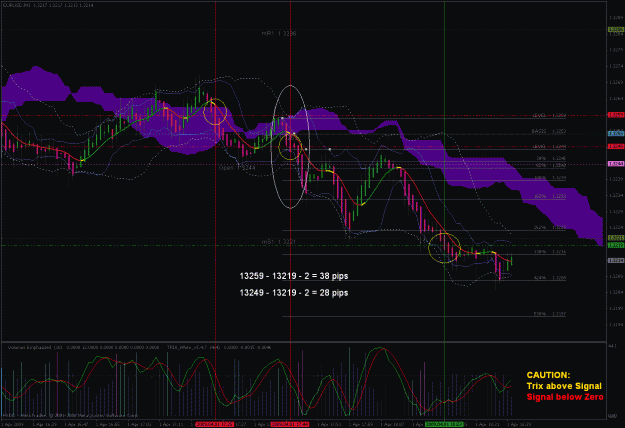The height and width of the screenshot is (428, 625).
Task: Click the 262% Fibonacci level label
Action: [550, 228]
